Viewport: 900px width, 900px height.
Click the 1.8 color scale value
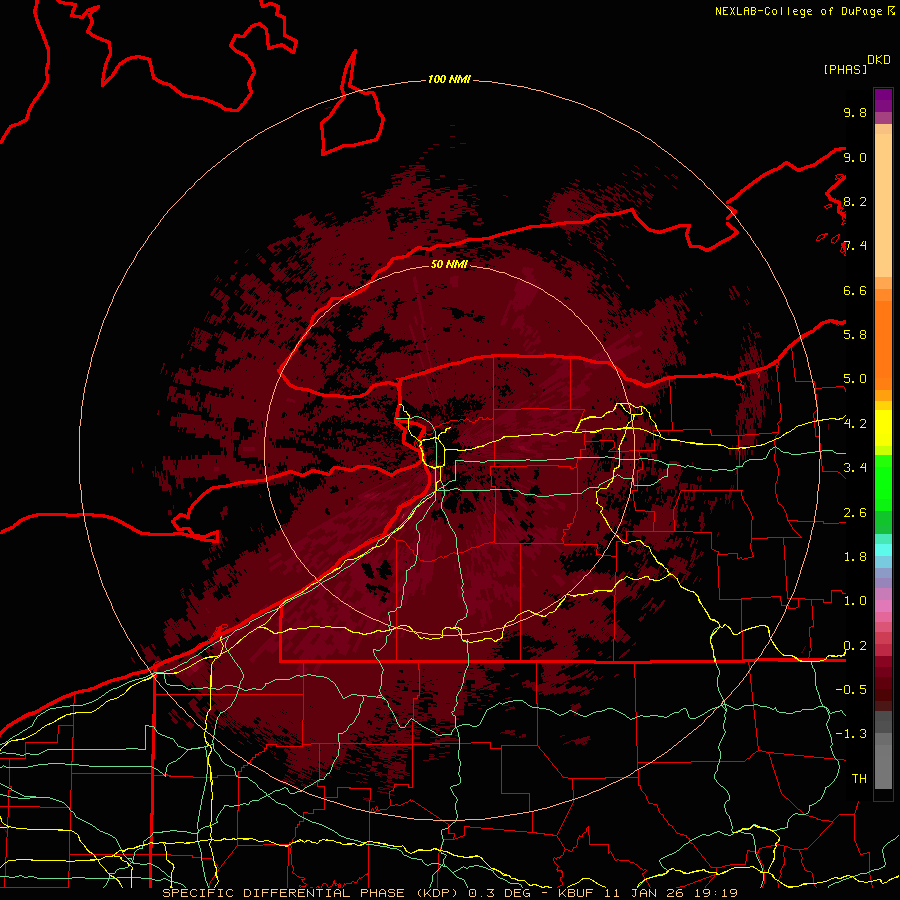pyautogui.click(x=855, y=557)
